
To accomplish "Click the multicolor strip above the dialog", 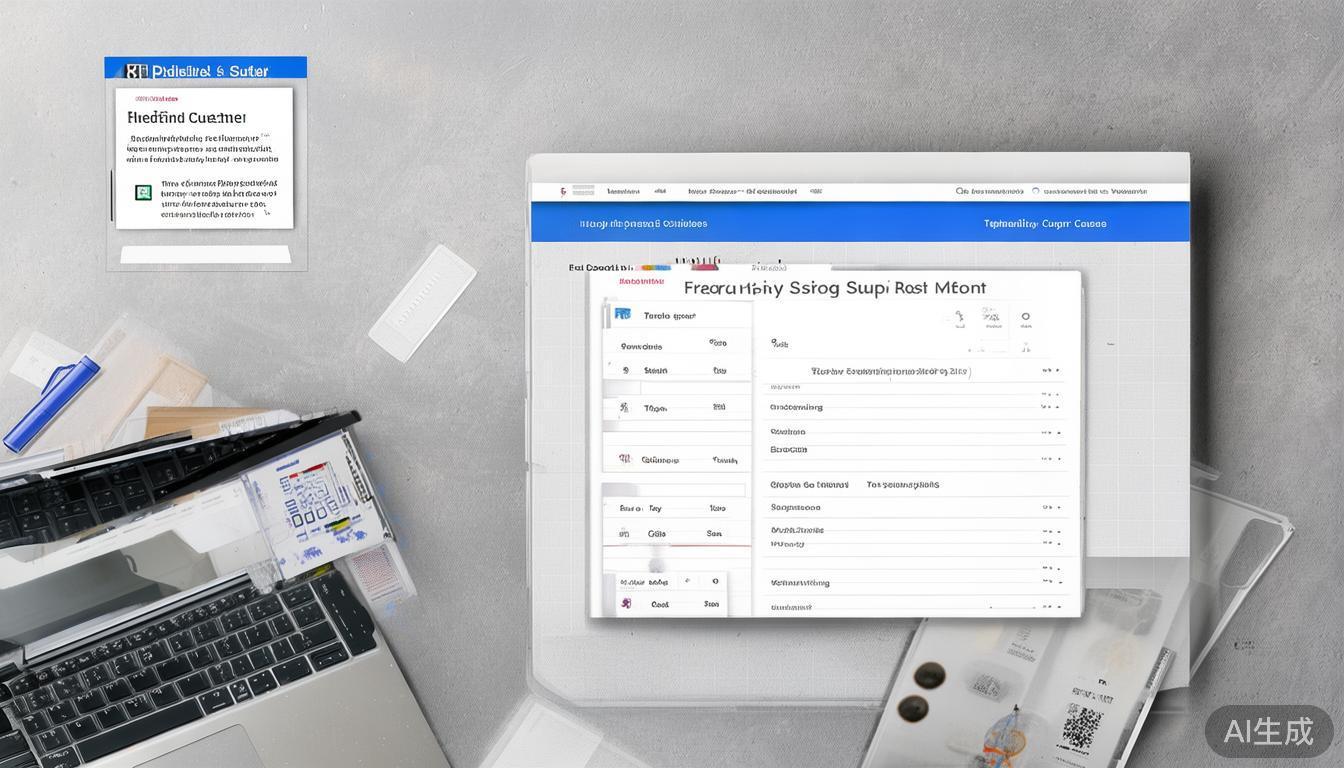I will tap(655, 267).
